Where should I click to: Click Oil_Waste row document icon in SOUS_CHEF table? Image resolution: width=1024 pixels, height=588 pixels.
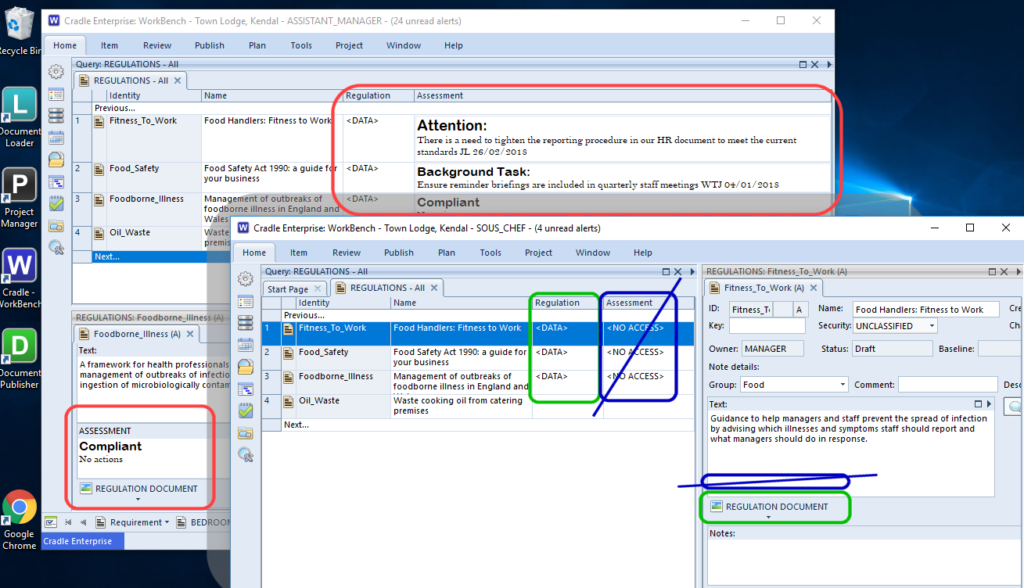point(289,401)
